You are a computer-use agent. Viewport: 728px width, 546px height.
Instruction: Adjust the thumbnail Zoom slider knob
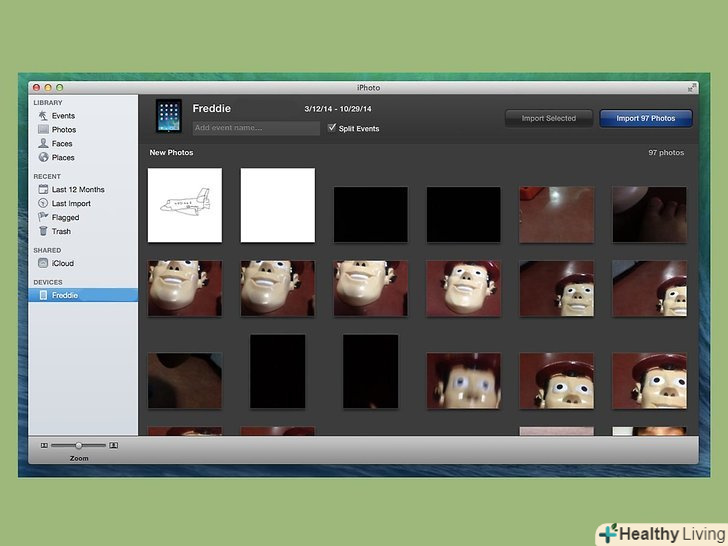[78, 445]
